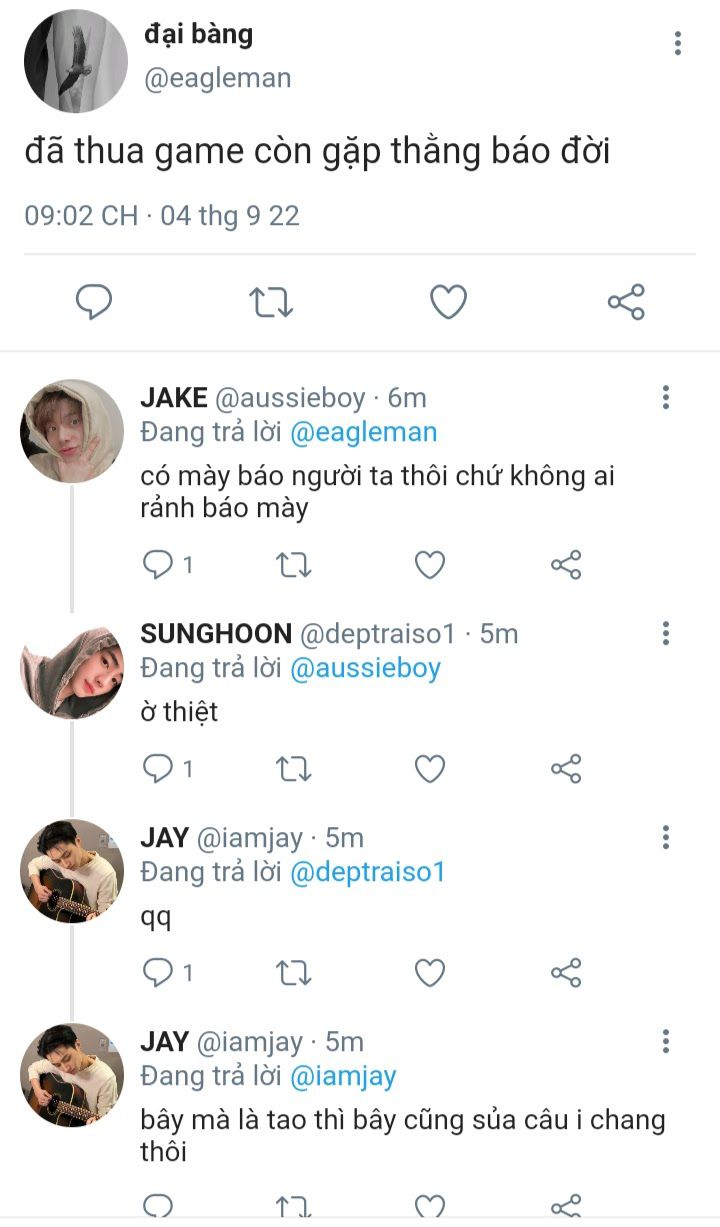Open SUNGHOON's profile avatar
This screenshot has height=1227, width=720.
(x=72, y=672)
